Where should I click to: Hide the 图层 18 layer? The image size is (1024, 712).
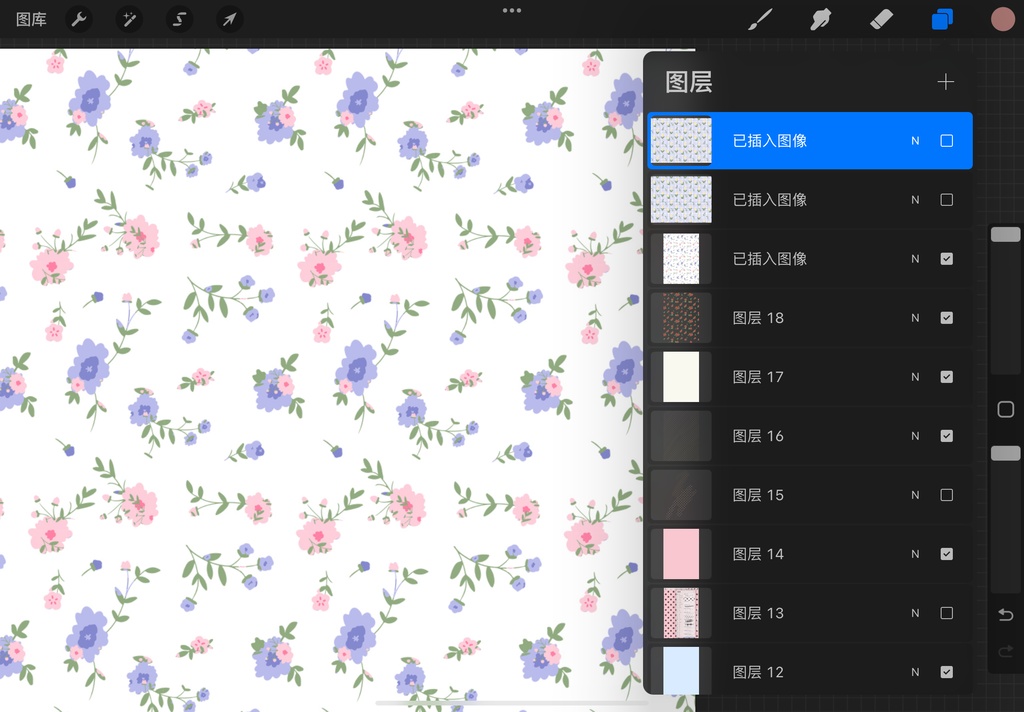click(x=946, y=317)
